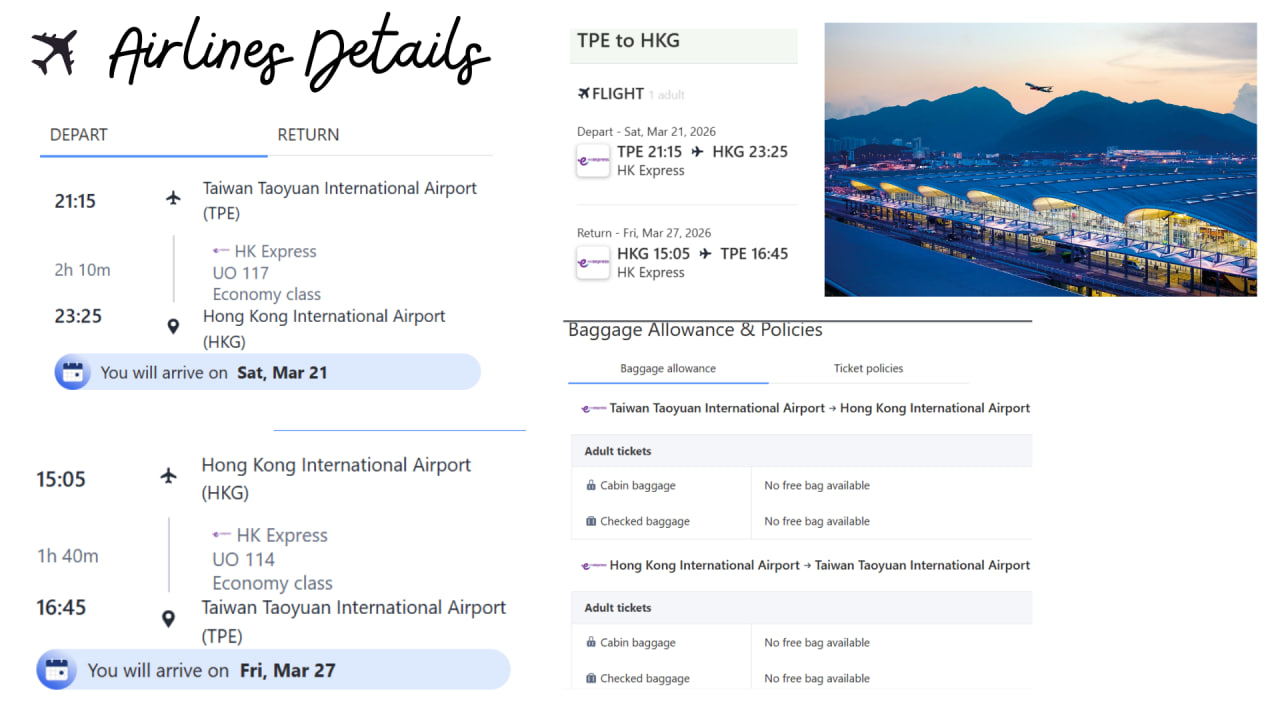The image size is (1280, 720).
Task: Click the Hong Kong airport photo
Action: (1040, 160)
